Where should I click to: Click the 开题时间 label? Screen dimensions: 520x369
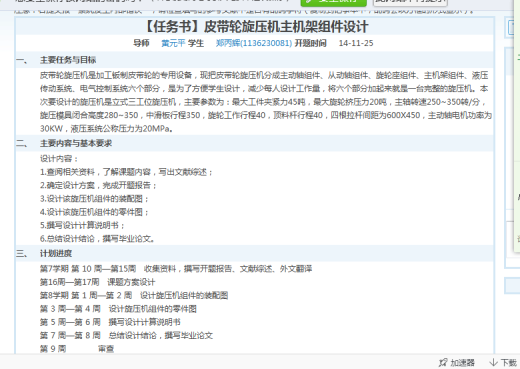pos(311,43)
